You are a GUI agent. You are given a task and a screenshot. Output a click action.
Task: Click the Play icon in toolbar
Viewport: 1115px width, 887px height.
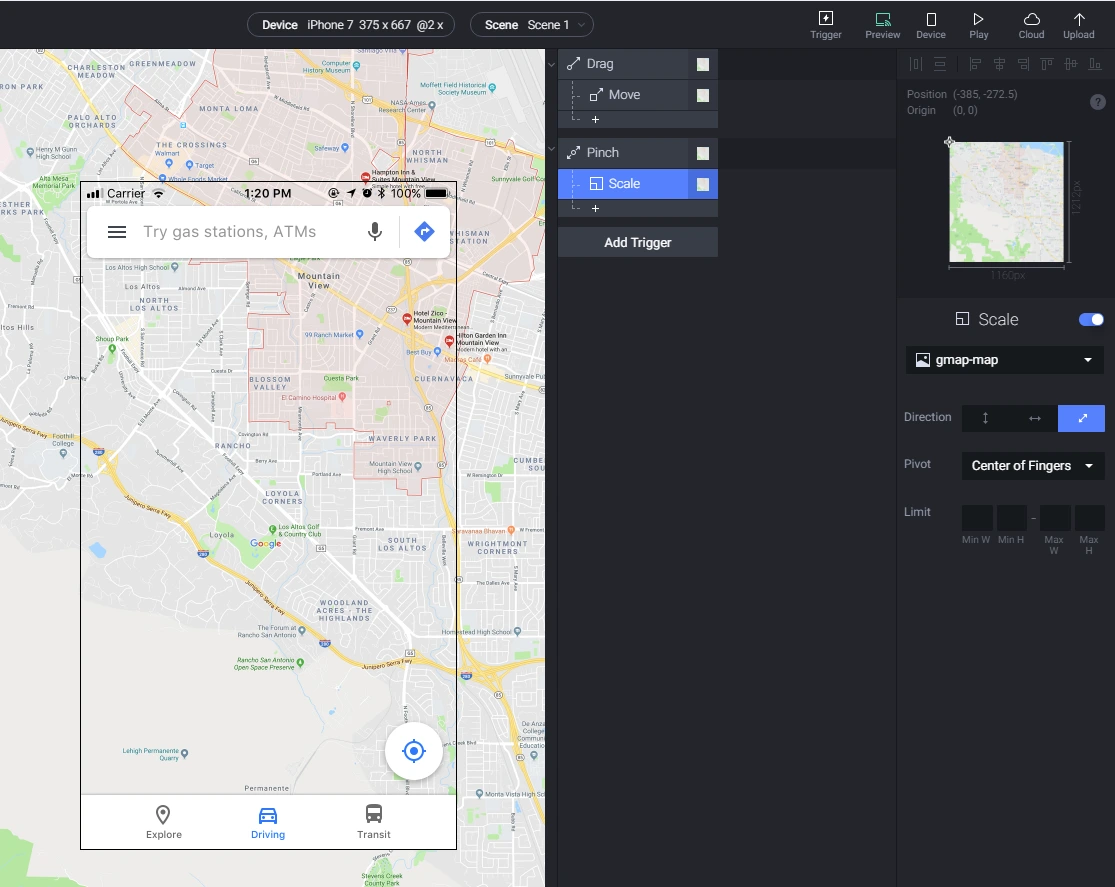tap(978, 24)
